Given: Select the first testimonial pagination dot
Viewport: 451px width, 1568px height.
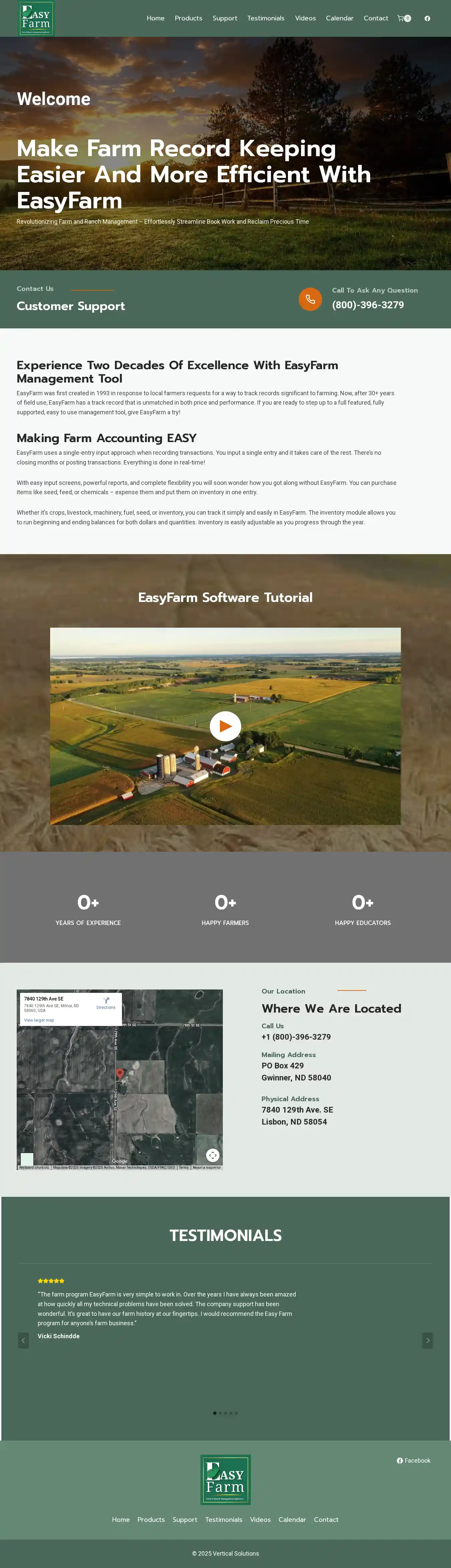Looking at the screenshot, I should [214, 1413].
